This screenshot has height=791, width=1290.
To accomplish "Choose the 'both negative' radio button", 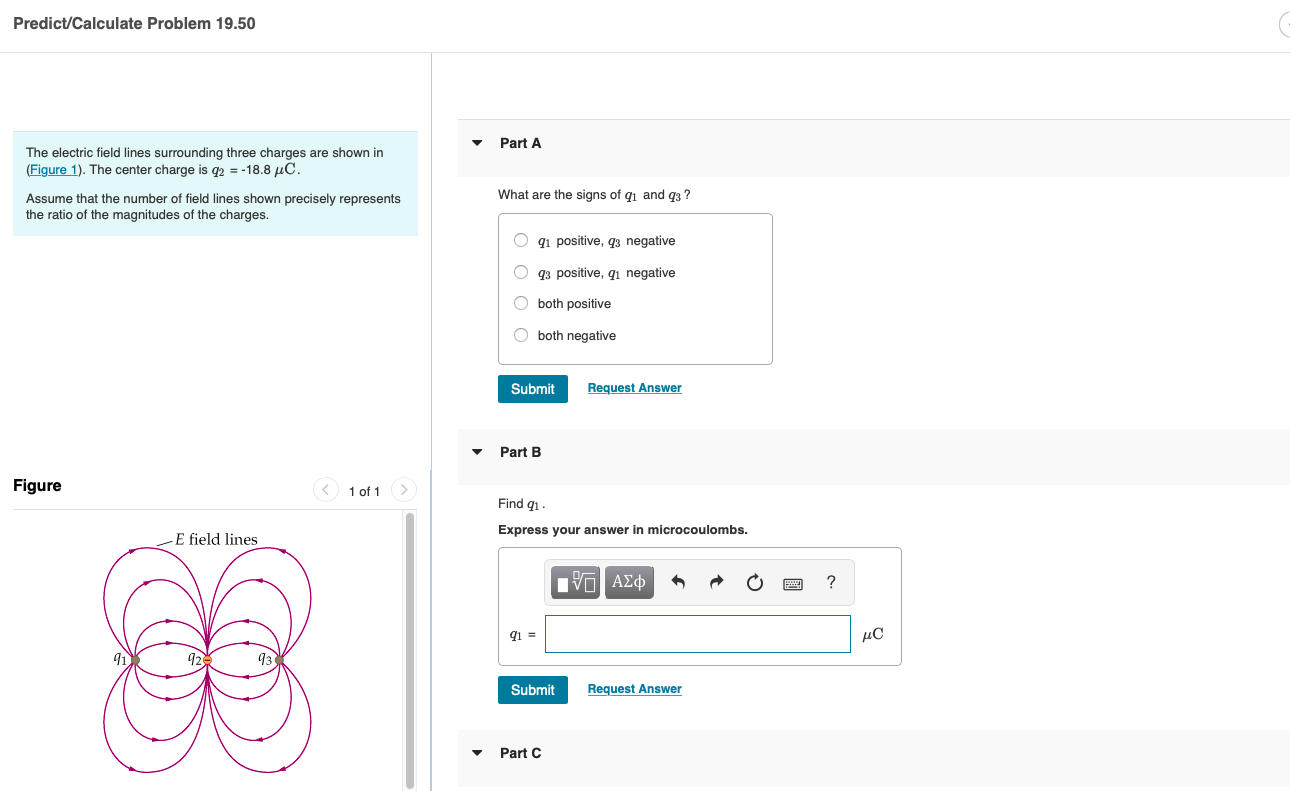I will (521, 335).
